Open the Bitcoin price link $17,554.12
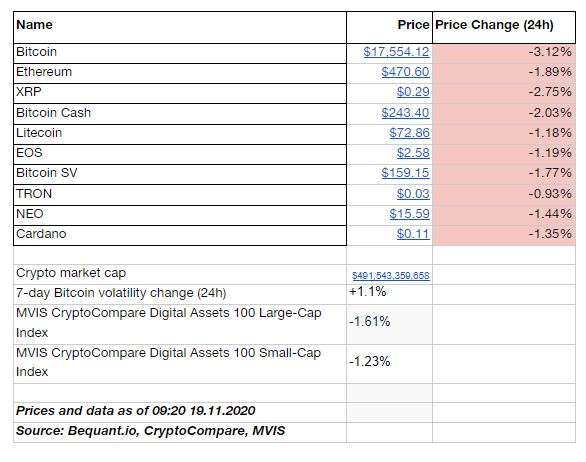The image size is (586, 462). pyautogui.click(x=396, y=52)
